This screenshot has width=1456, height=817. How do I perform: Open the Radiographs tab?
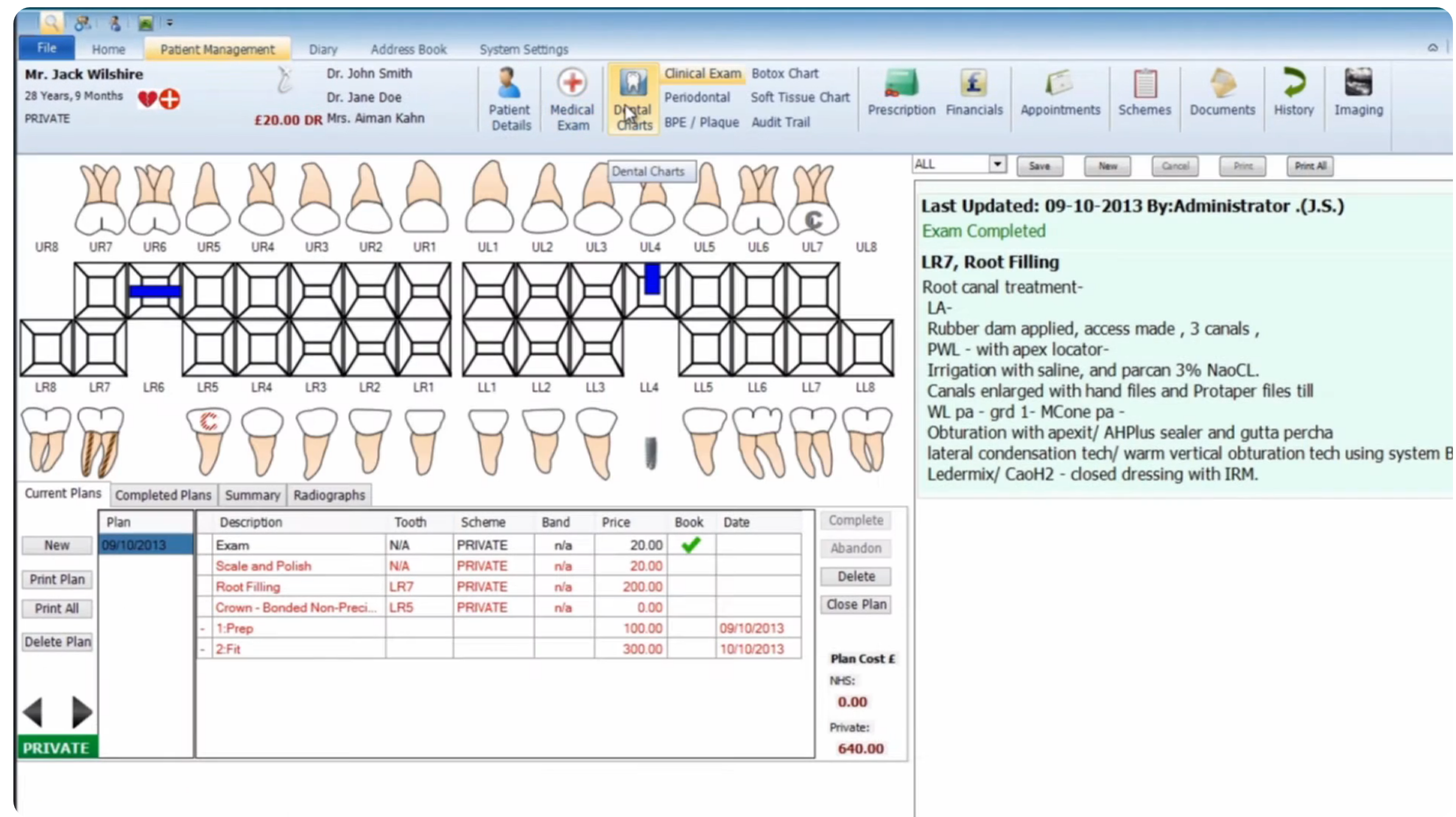(329, 495)
